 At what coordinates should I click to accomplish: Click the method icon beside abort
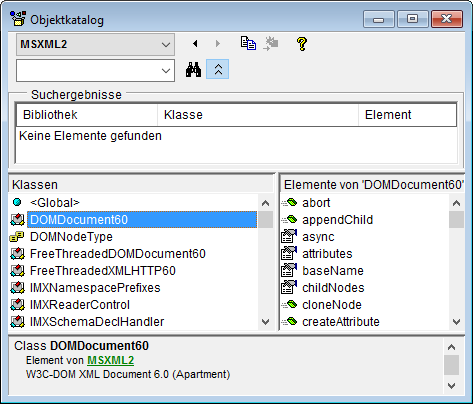[x=289, y=202]
